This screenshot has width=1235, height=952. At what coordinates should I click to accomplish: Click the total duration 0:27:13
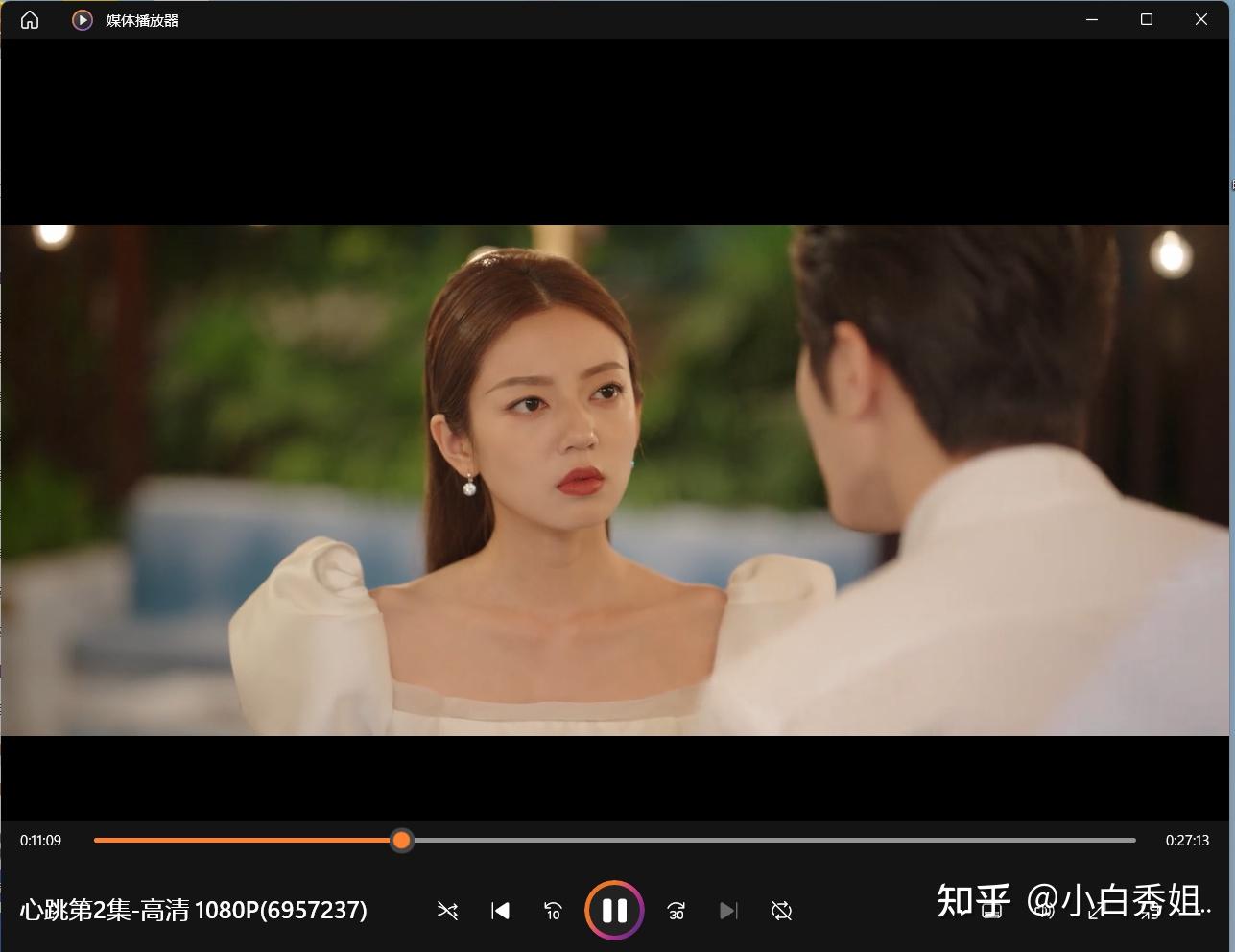1186,841
